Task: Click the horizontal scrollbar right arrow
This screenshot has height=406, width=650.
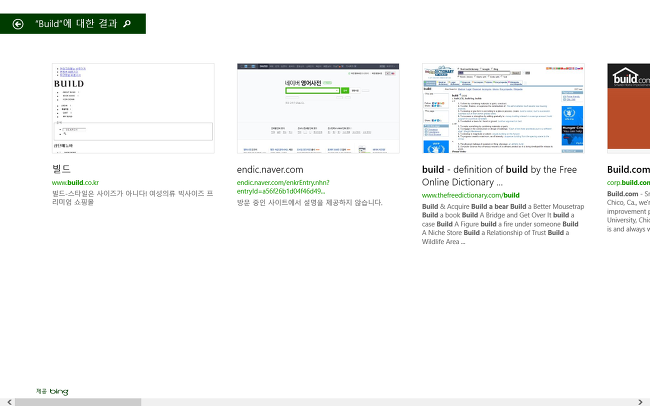Action: pos(640,402)
